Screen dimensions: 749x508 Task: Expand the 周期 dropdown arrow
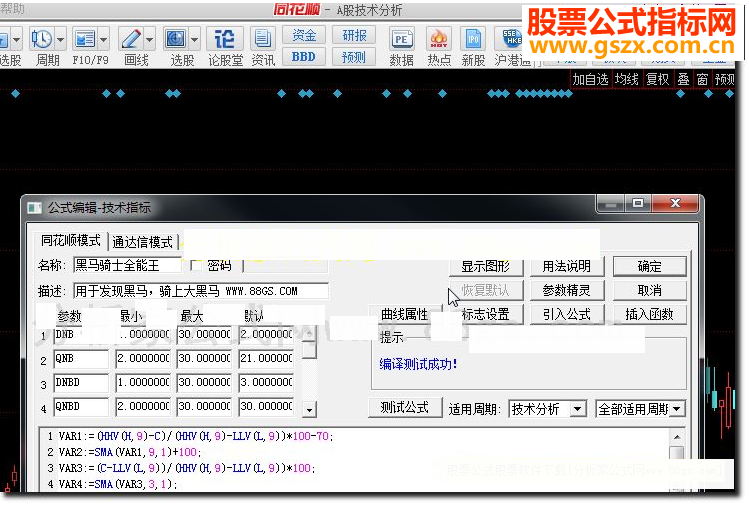(x=60, y=40)
